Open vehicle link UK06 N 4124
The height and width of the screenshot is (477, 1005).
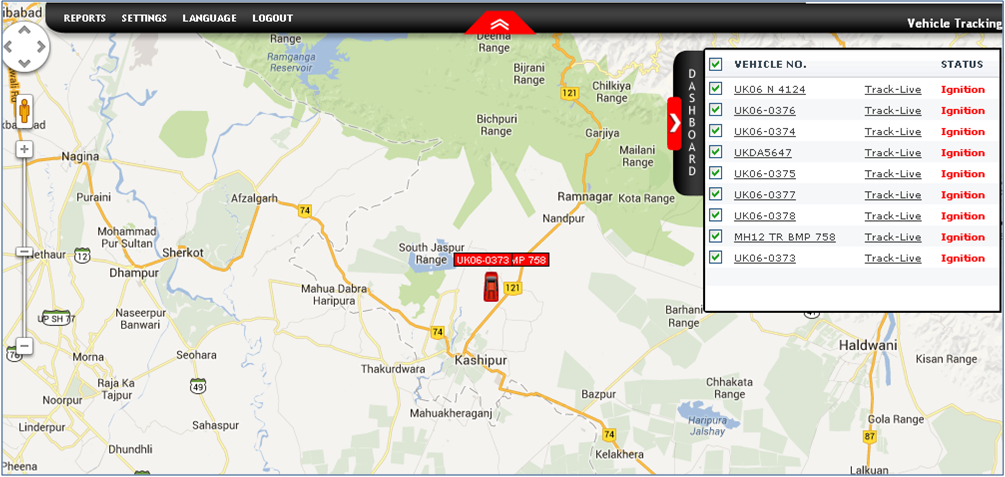pos(770,90)
